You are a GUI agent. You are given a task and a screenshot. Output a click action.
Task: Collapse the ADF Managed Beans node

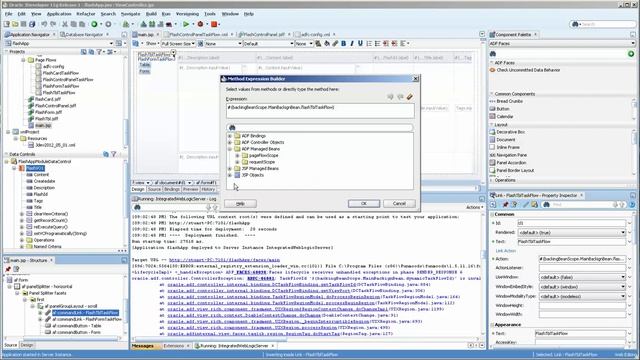click(230, 149)
